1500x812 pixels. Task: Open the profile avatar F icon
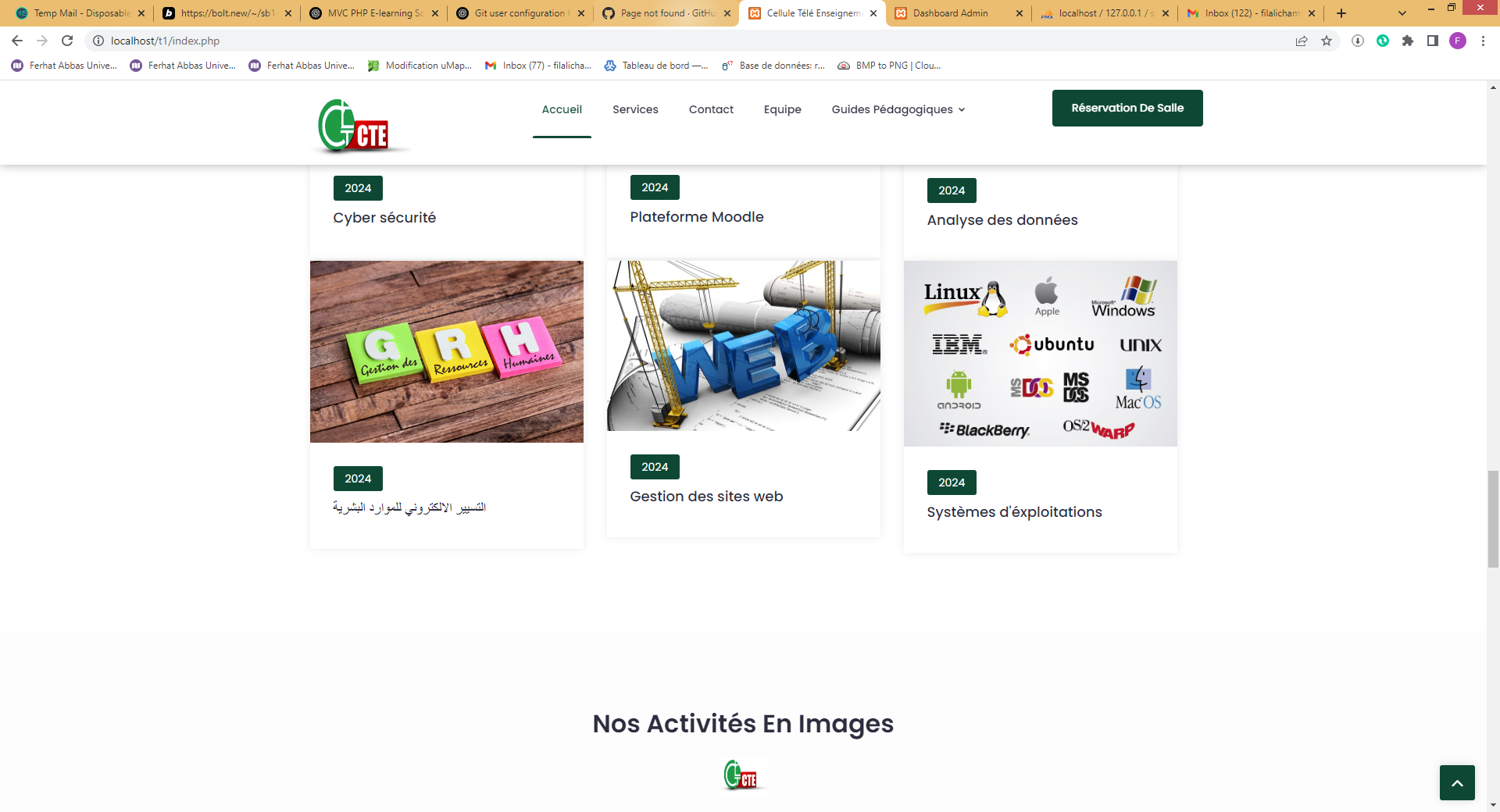(x=1458, y=41)
